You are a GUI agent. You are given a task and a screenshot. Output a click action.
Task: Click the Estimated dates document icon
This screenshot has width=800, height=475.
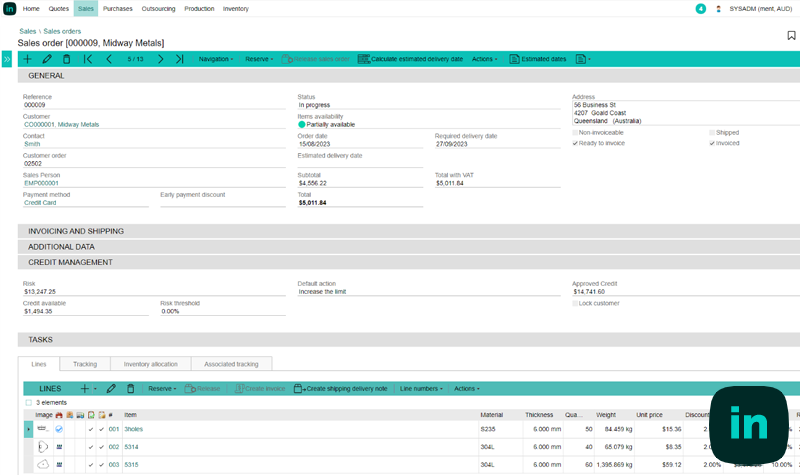click(x=514, y=59)
